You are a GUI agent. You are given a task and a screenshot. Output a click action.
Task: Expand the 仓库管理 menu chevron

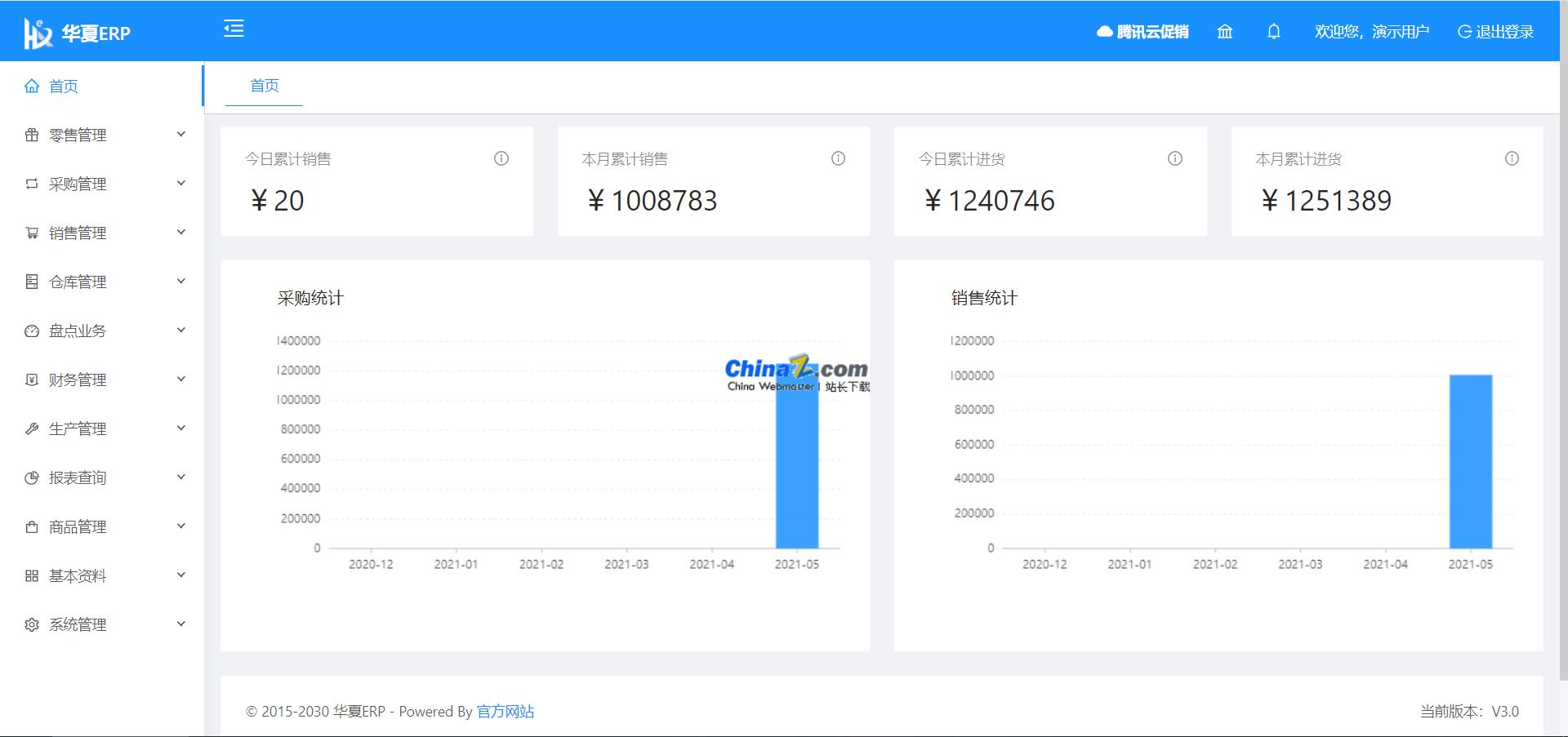point(181,281)
